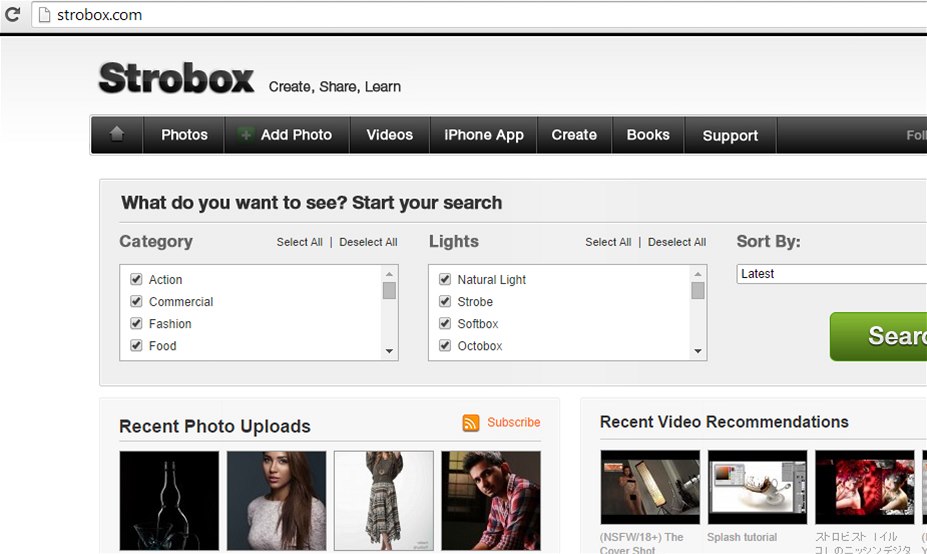
Task: Open the Splash tutorial video thumbnail
Action: click(x=757, y=487)
